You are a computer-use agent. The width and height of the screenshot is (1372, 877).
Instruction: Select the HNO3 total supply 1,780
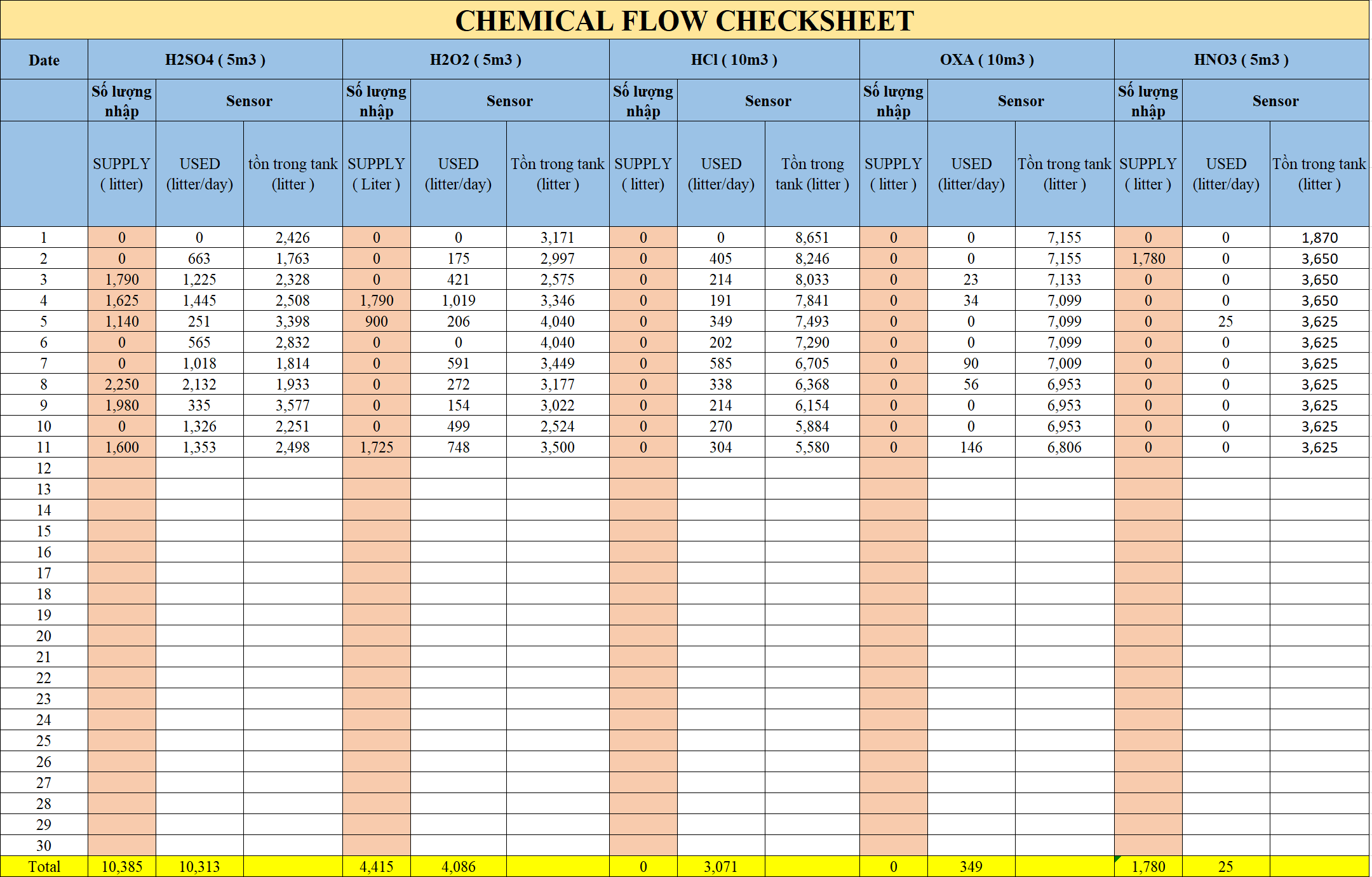[1148, 867]
